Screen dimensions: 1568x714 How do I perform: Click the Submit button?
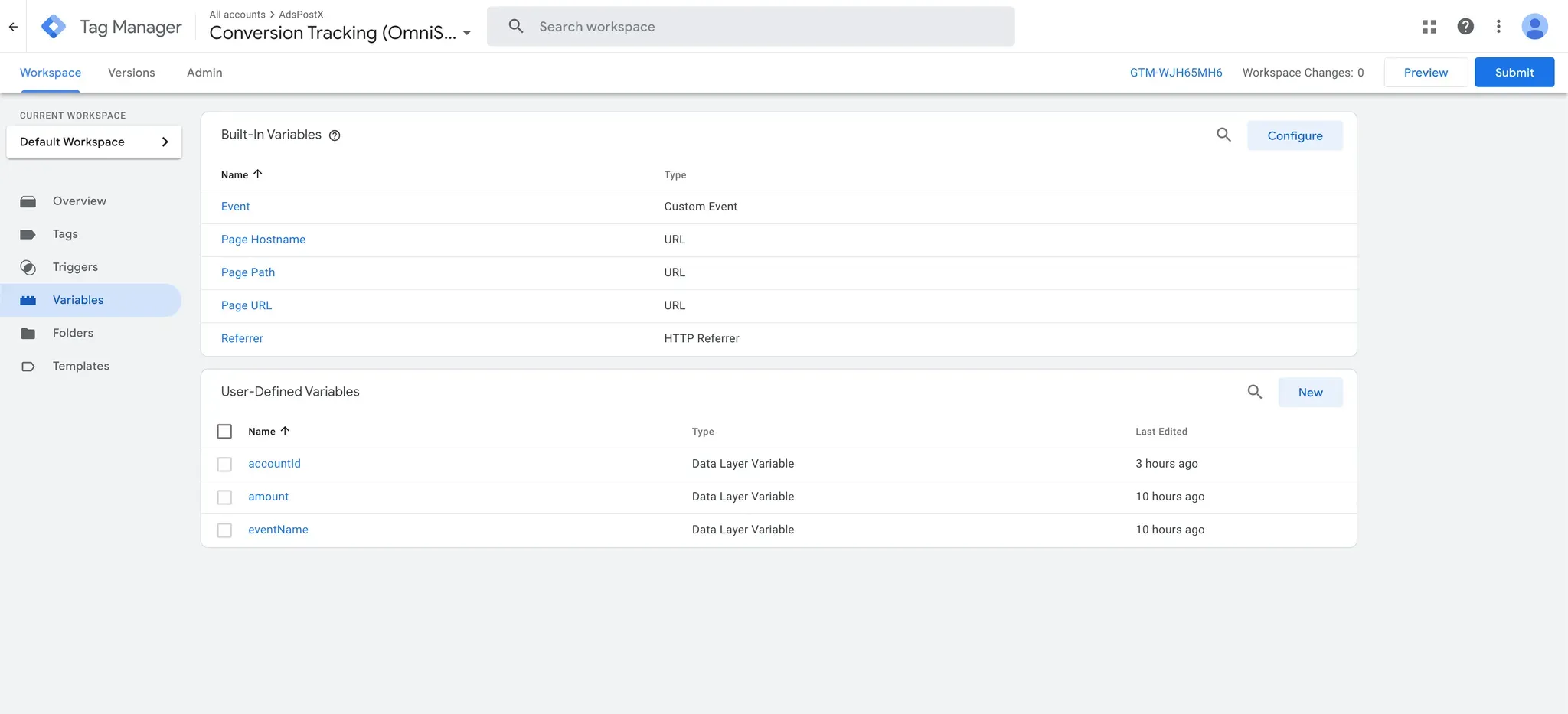(x=1514, y=72)
